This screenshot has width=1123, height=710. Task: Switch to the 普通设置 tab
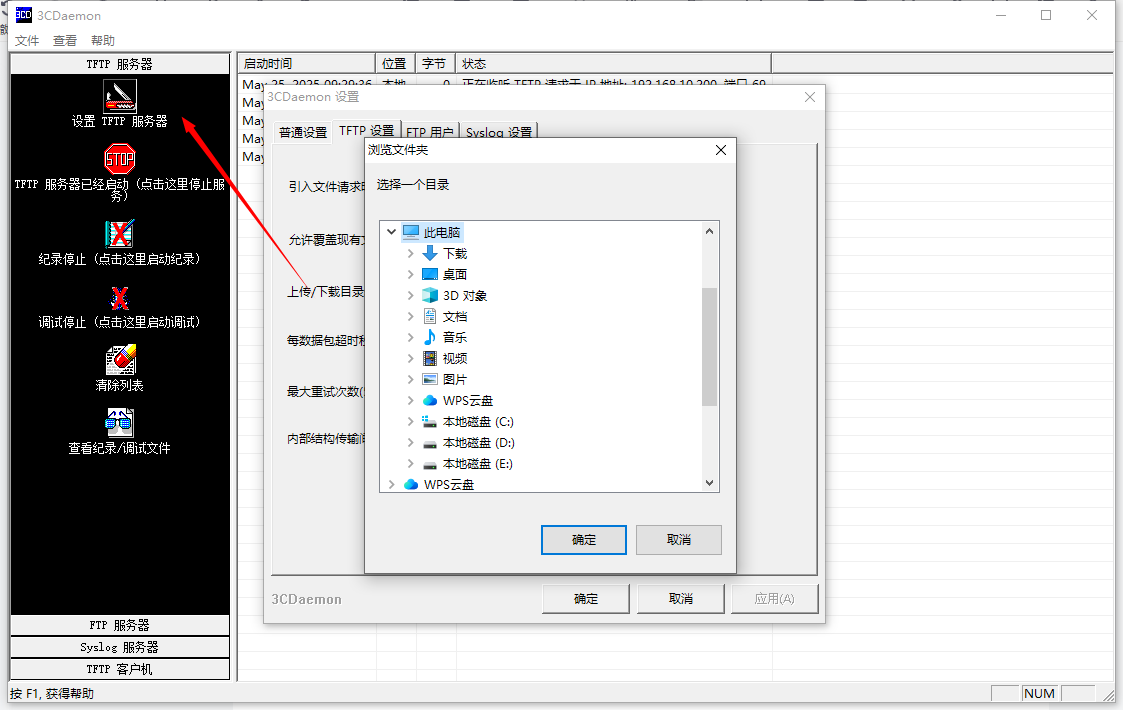coord(303,133)
